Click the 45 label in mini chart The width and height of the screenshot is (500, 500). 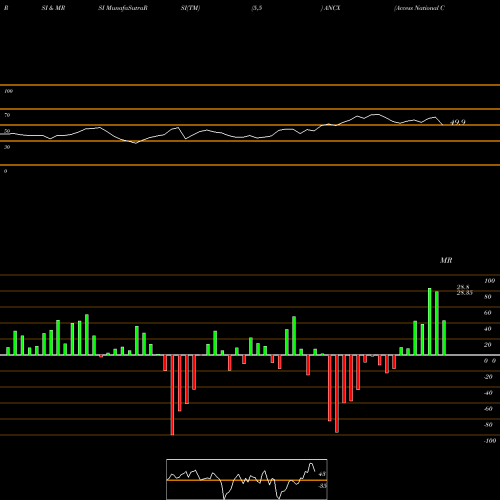322,474
